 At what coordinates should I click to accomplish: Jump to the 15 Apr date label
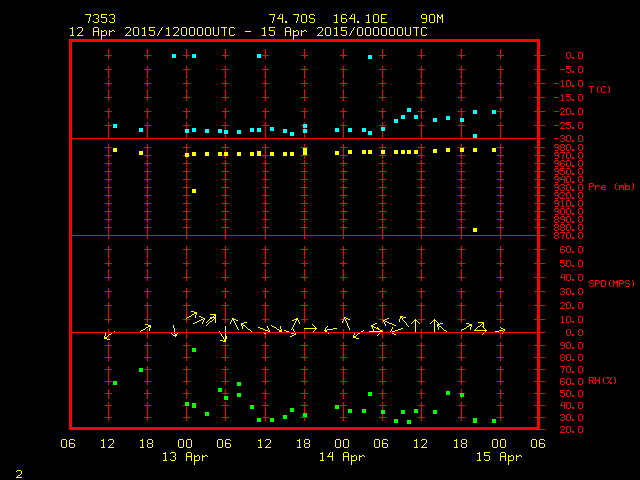[x=498, y=457]
